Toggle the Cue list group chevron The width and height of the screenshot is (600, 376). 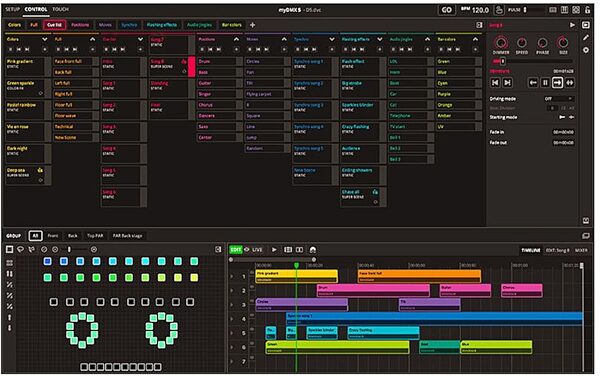point(140,39)
